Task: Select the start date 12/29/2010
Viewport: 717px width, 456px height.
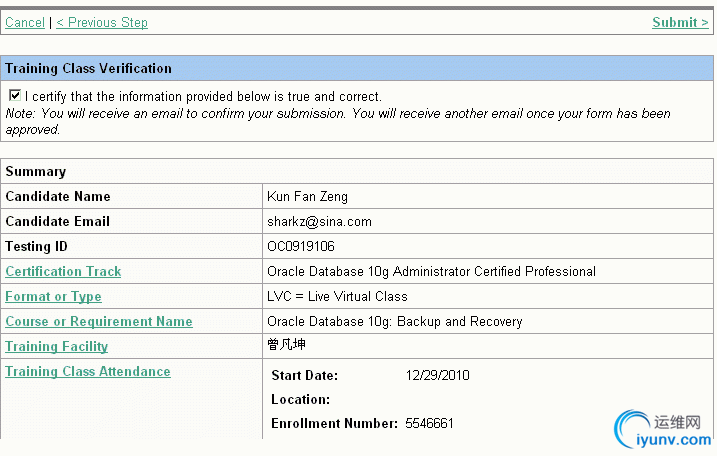Action: tap(438, 376)
